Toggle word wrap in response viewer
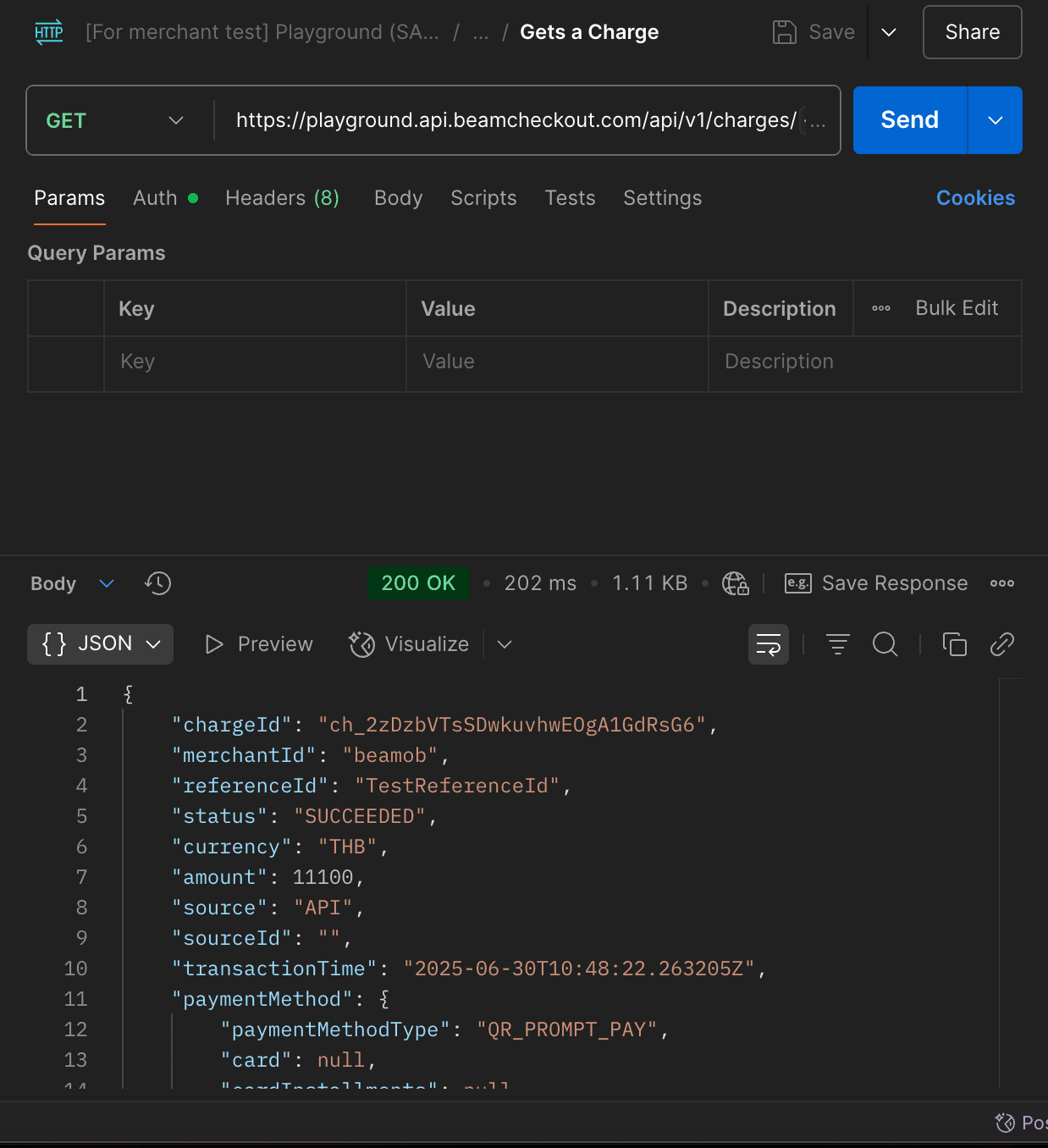The image size is (1048, 1148). tap(768, 644)
